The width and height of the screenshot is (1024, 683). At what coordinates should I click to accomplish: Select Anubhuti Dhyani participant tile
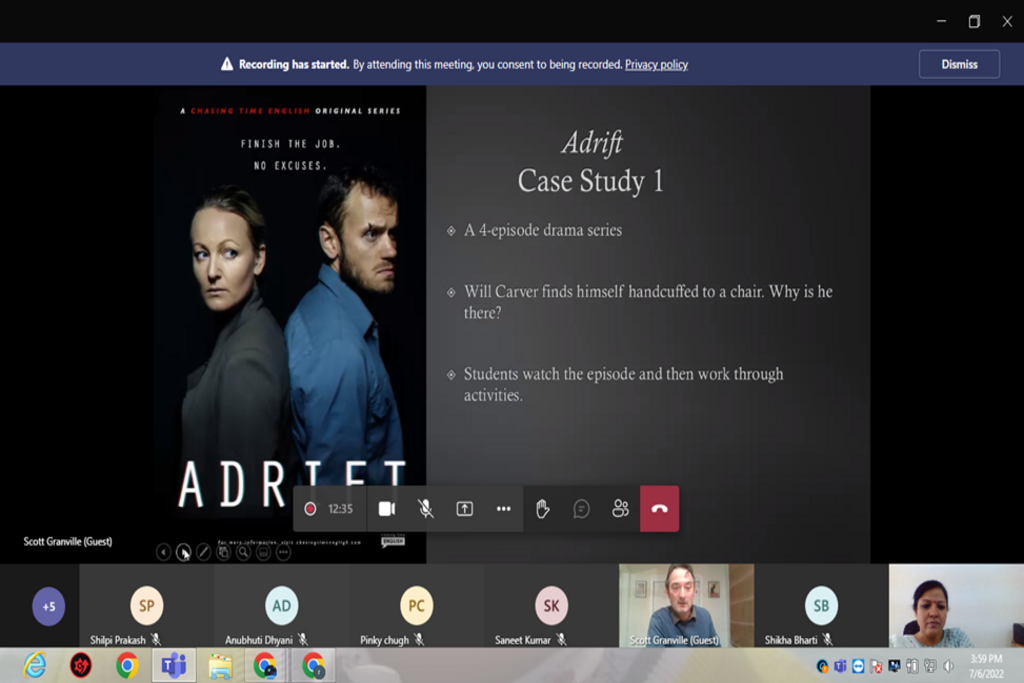pos(281,606)
